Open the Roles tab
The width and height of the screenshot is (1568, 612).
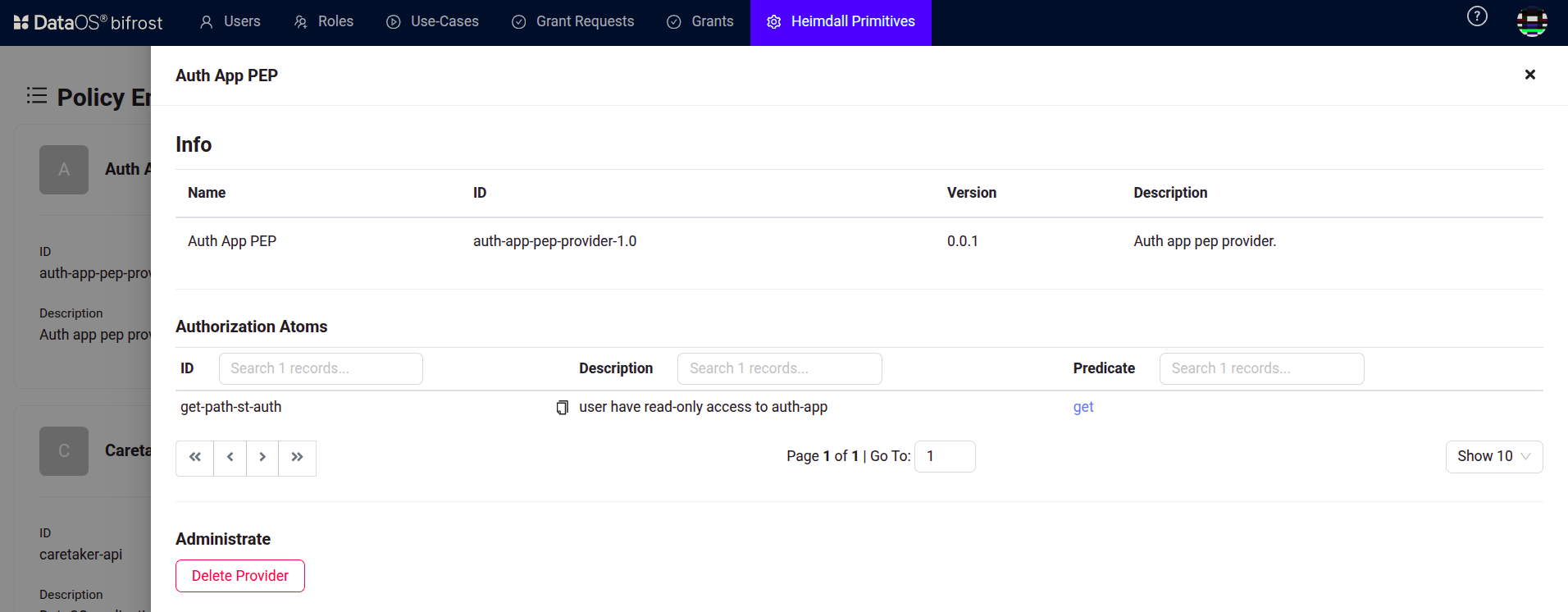[324, 22]
